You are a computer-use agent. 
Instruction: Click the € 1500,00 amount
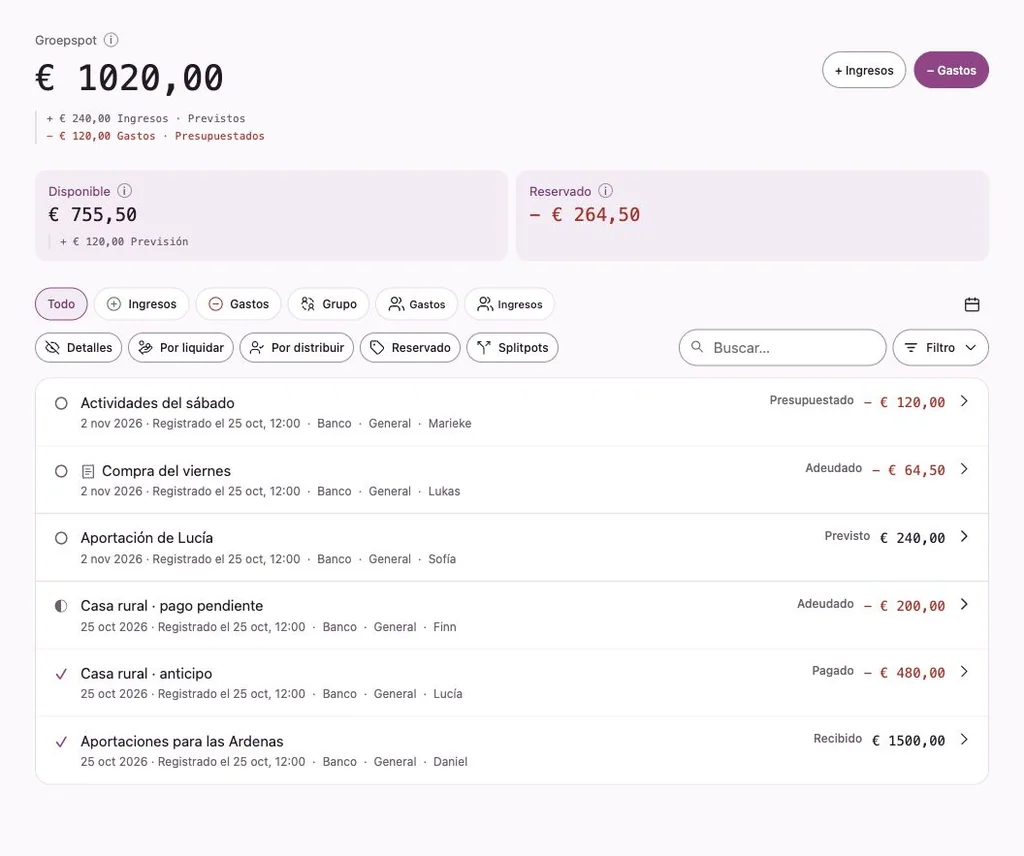point(908,740)
